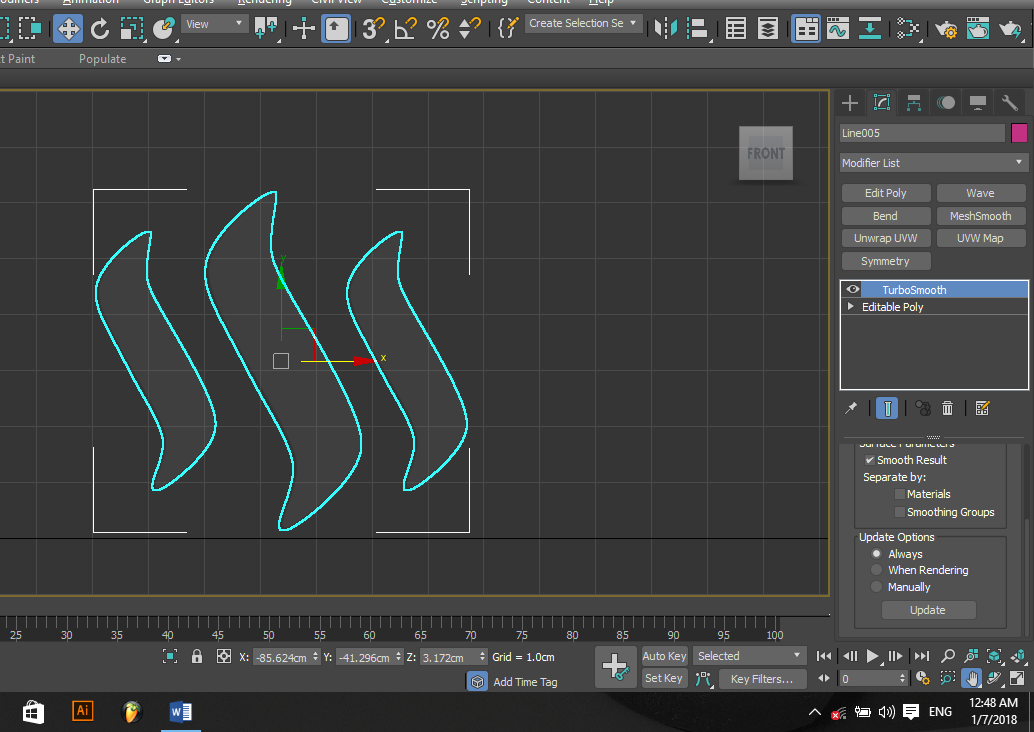The height and width of the screenshot is (732, 1034).
Task: Toggle Isolate Selection in status bar
Action: (170, 656)
